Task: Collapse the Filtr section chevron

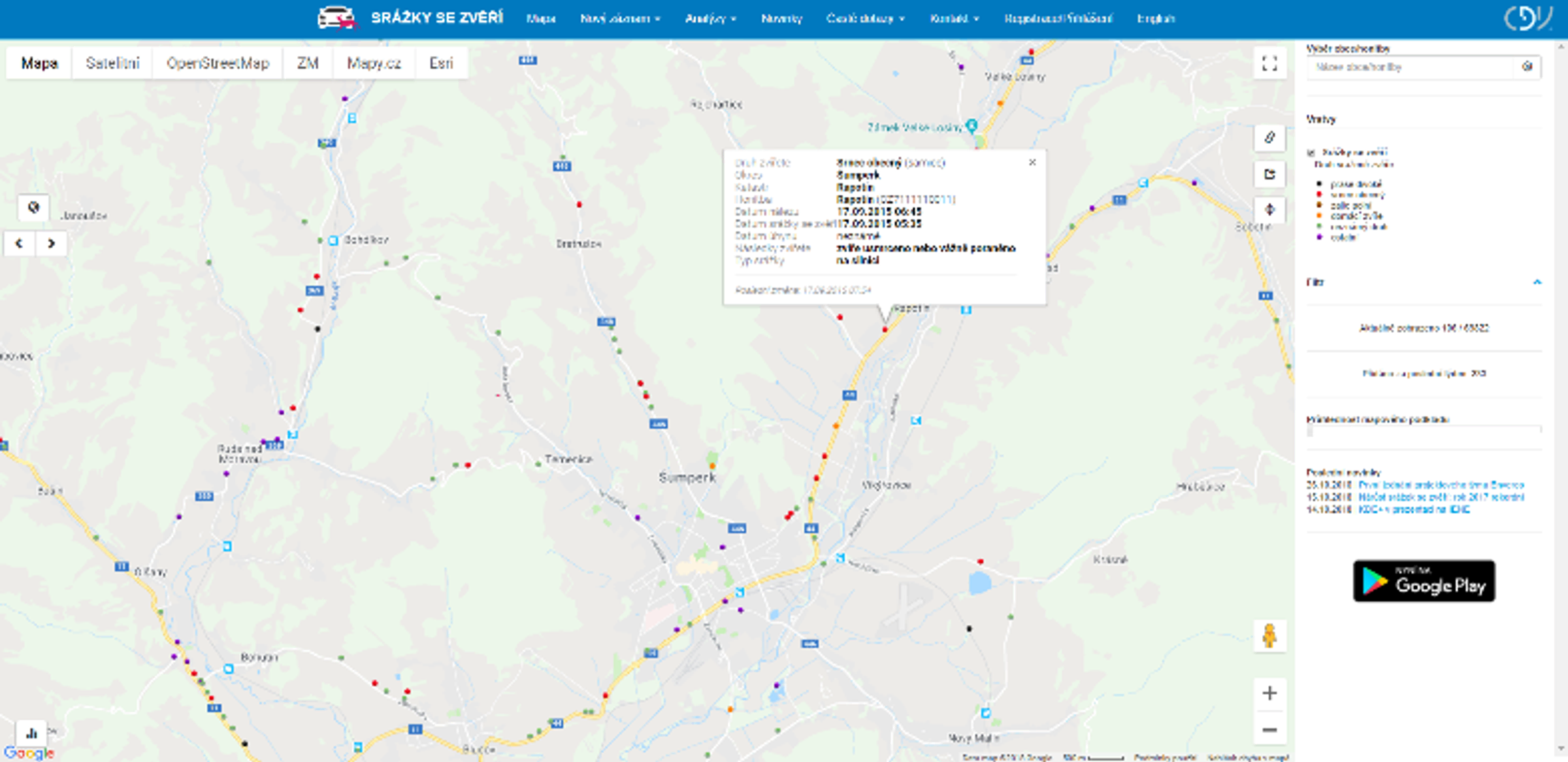Action: 1537,282
